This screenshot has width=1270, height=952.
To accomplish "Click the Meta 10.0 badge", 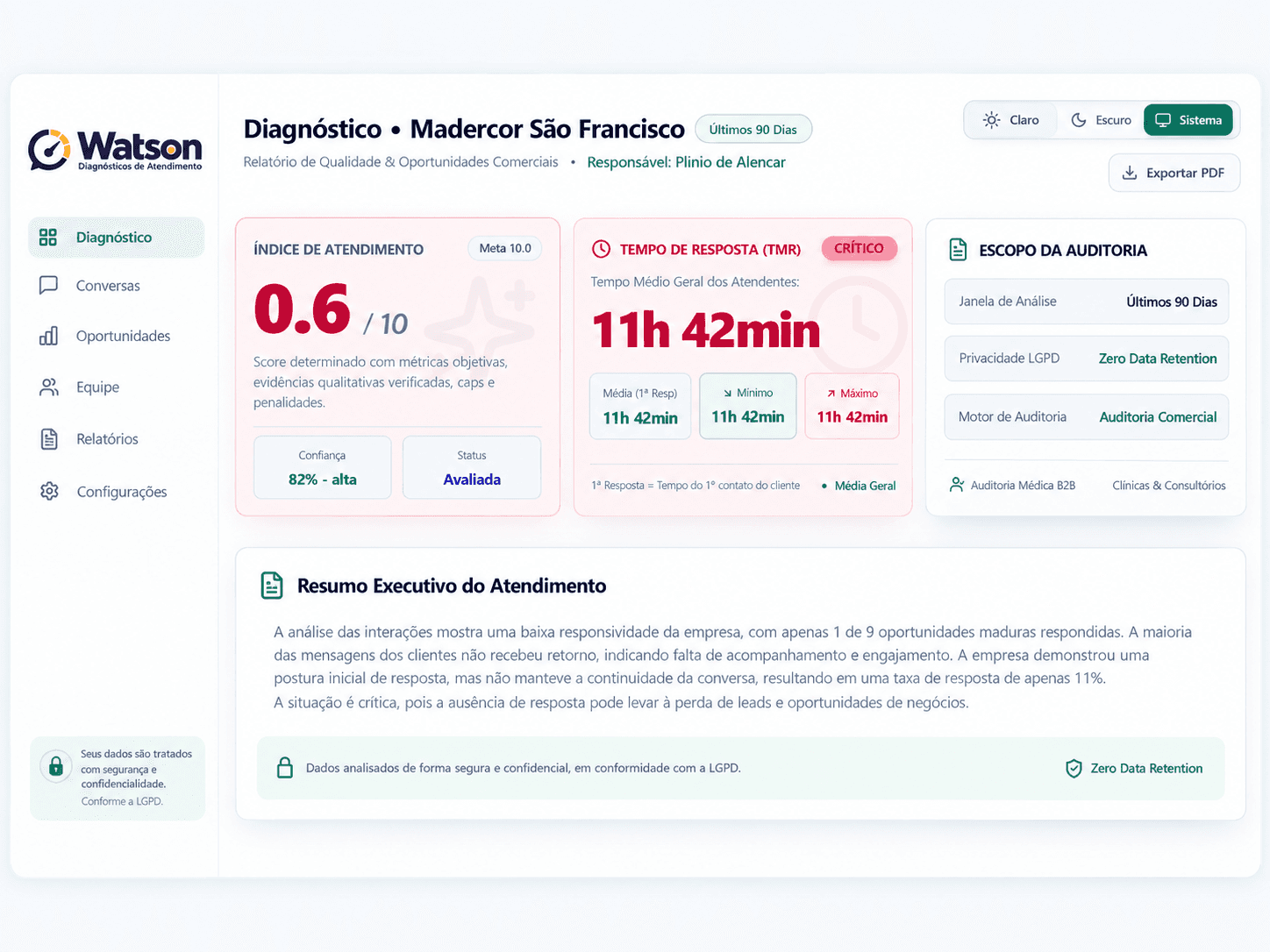I will coord(505,248).
